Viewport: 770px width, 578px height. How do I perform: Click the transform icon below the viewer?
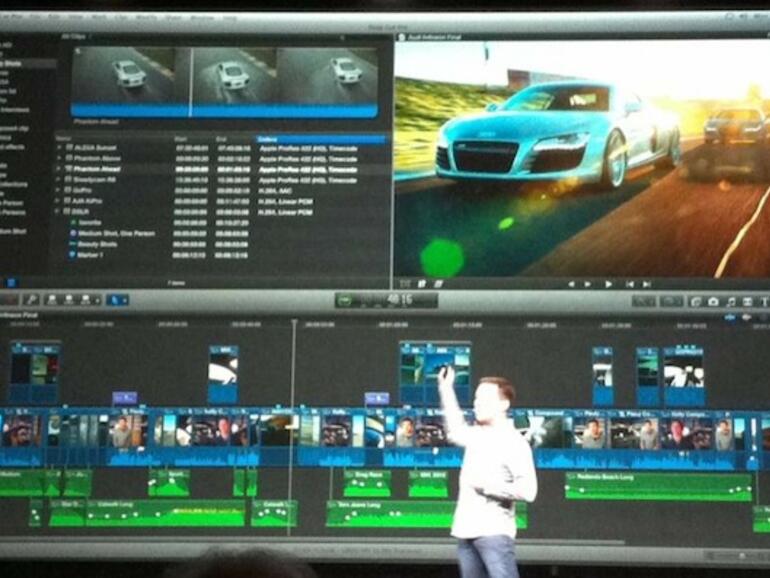point(405,284)
